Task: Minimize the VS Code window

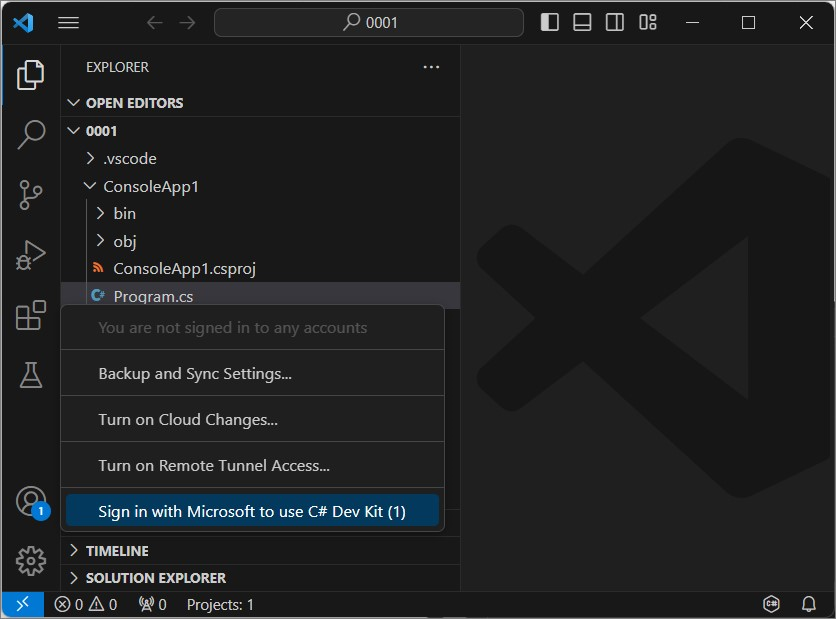Action: 693,22
